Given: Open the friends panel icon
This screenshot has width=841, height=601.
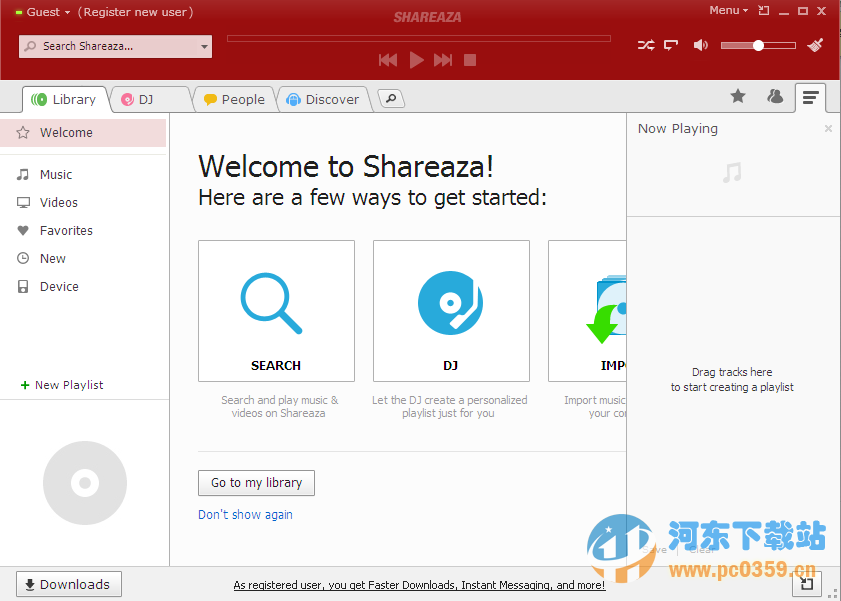Looking at the screenshot, I should point(775,97).
